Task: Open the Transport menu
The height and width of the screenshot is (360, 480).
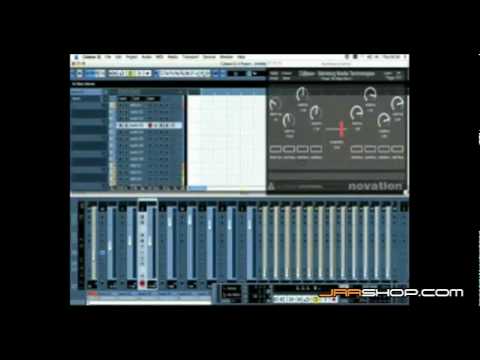Action: click(190, 57)
